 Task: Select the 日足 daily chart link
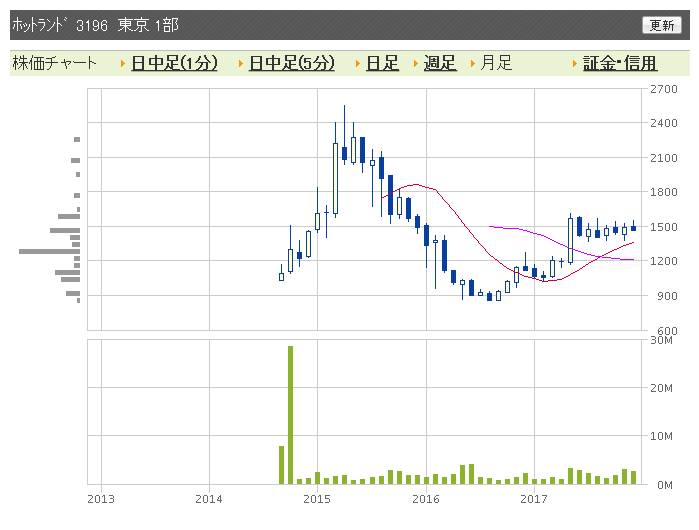tap(382, 63)
